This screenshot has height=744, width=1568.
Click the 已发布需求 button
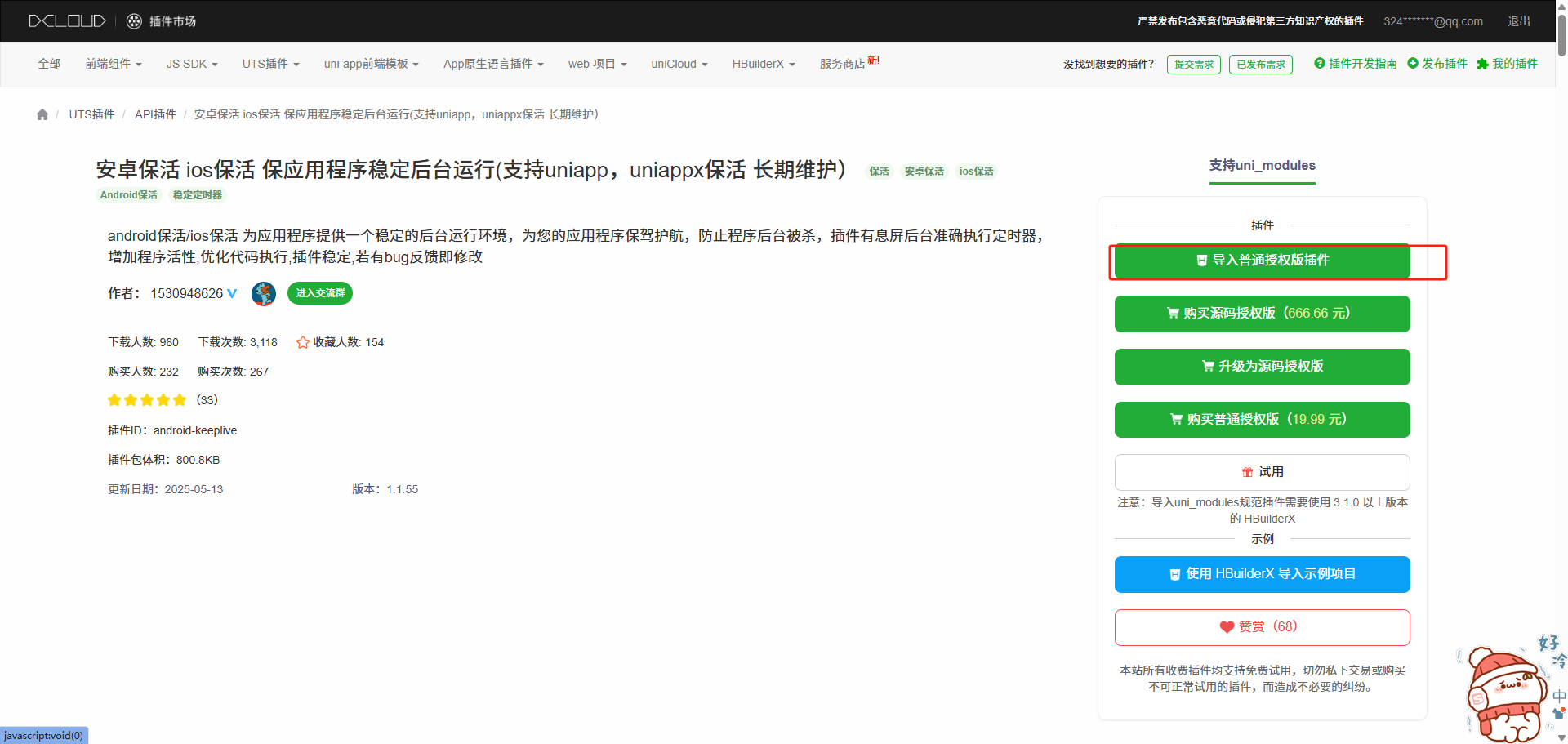click(1261, 65)
